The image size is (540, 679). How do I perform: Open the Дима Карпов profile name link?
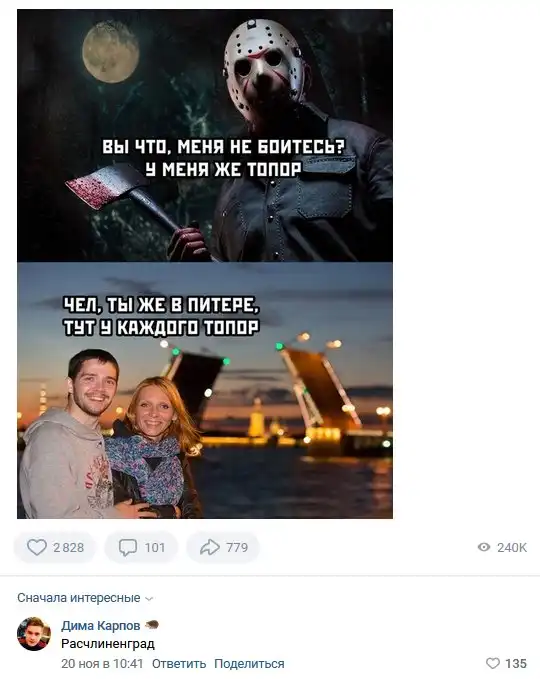click(100, 626)
